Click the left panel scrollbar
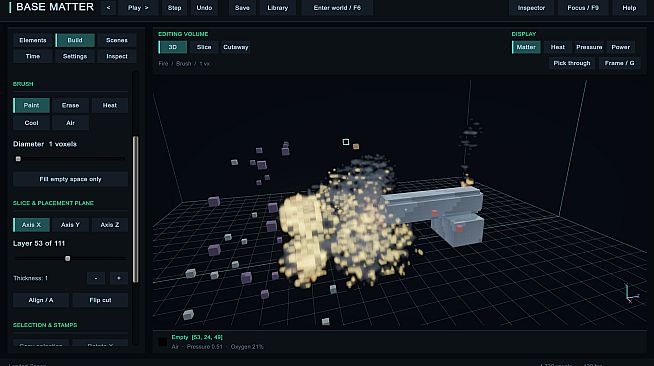 click(x=135, y=209)
